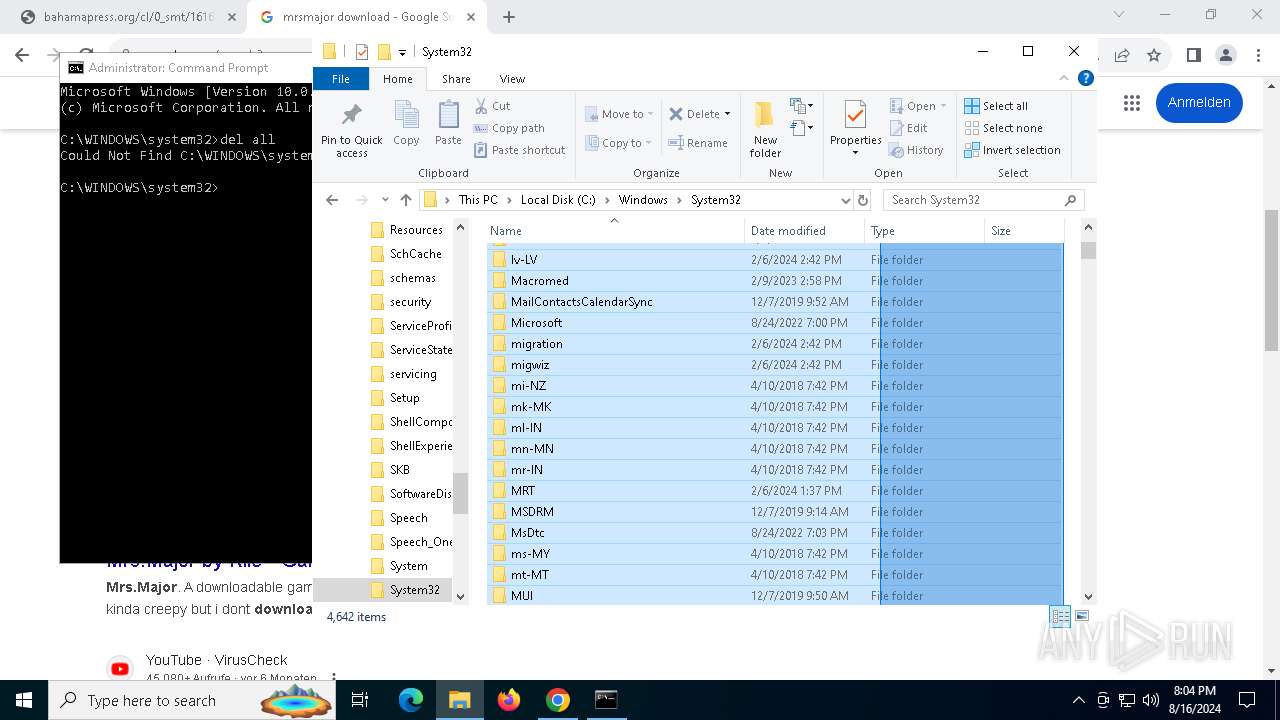Switch to details view layout icon
The height and width of the screenshot is (720, 1280).
tap(1060, 616)
